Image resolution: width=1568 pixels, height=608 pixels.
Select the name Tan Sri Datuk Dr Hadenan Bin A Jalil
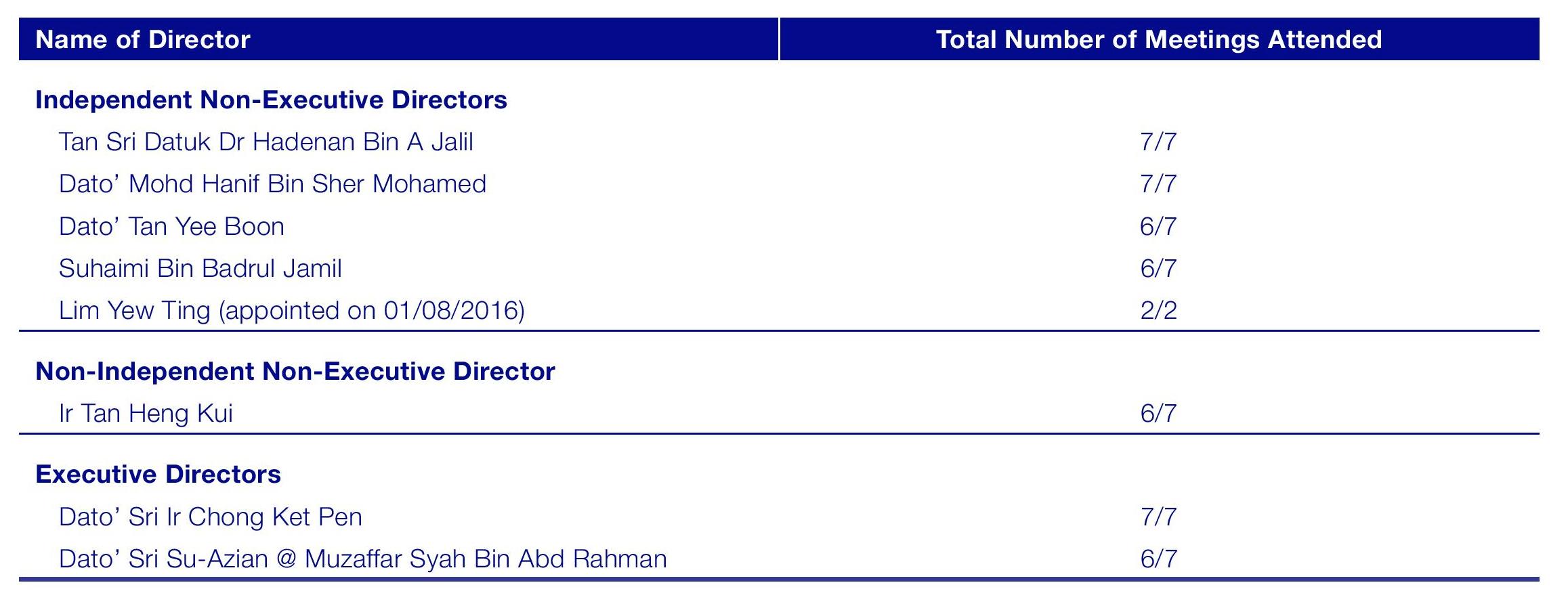click(x=266, y=142)
